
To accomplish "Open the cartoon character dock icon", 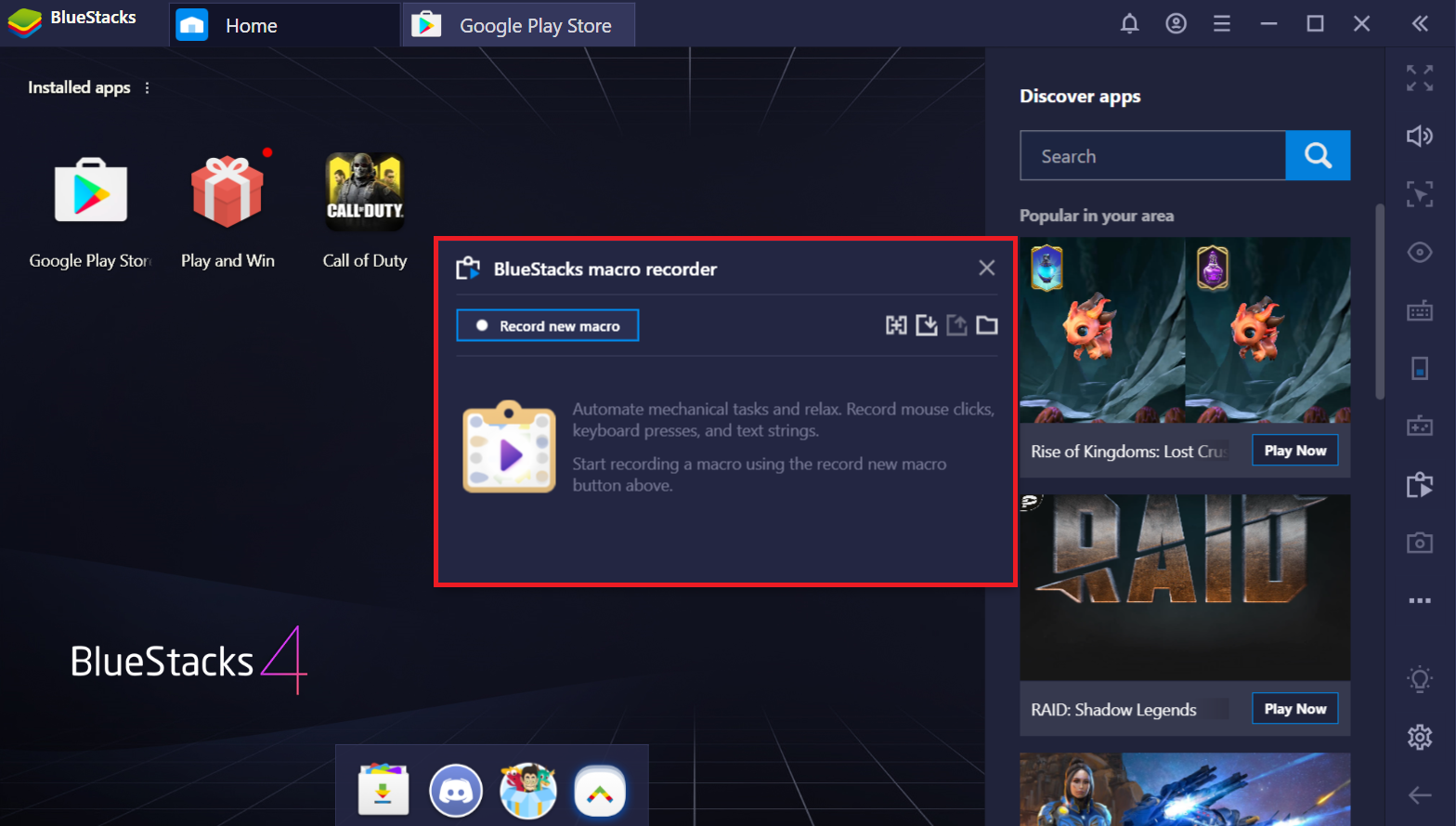I will click(527, 791).
